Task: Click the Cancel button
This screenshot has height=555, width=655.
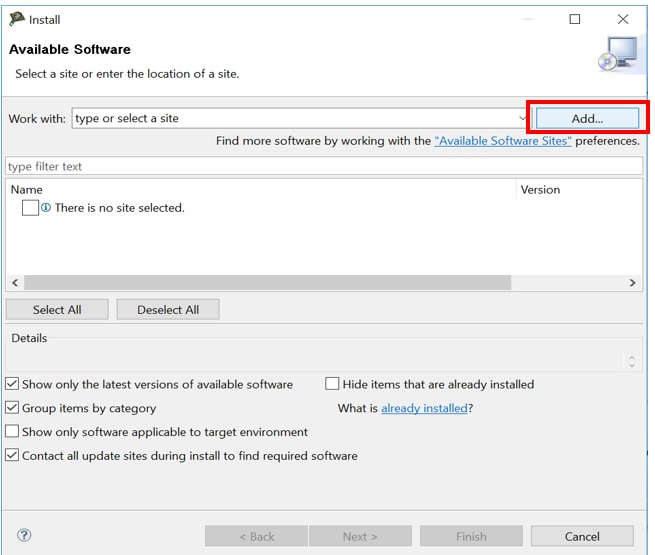Action: (581, 536)
